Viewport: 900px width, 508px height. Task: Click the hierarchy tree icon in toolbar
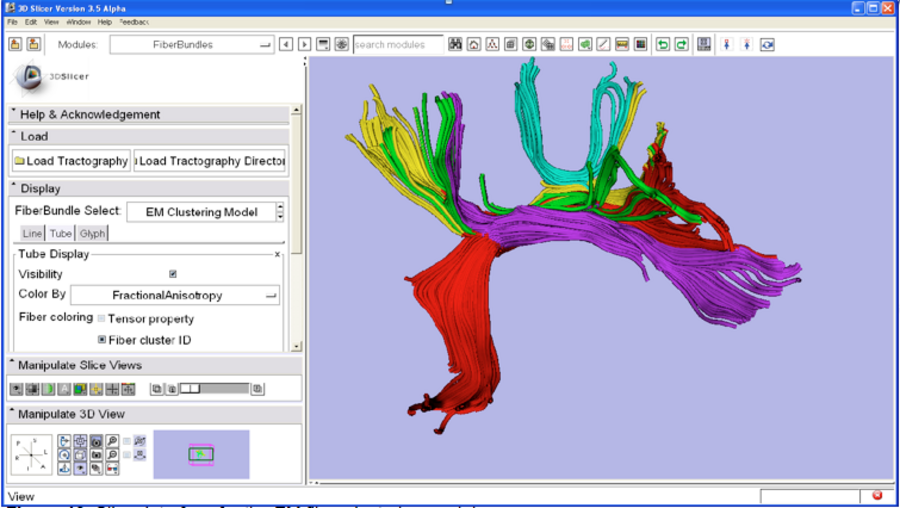492,44
